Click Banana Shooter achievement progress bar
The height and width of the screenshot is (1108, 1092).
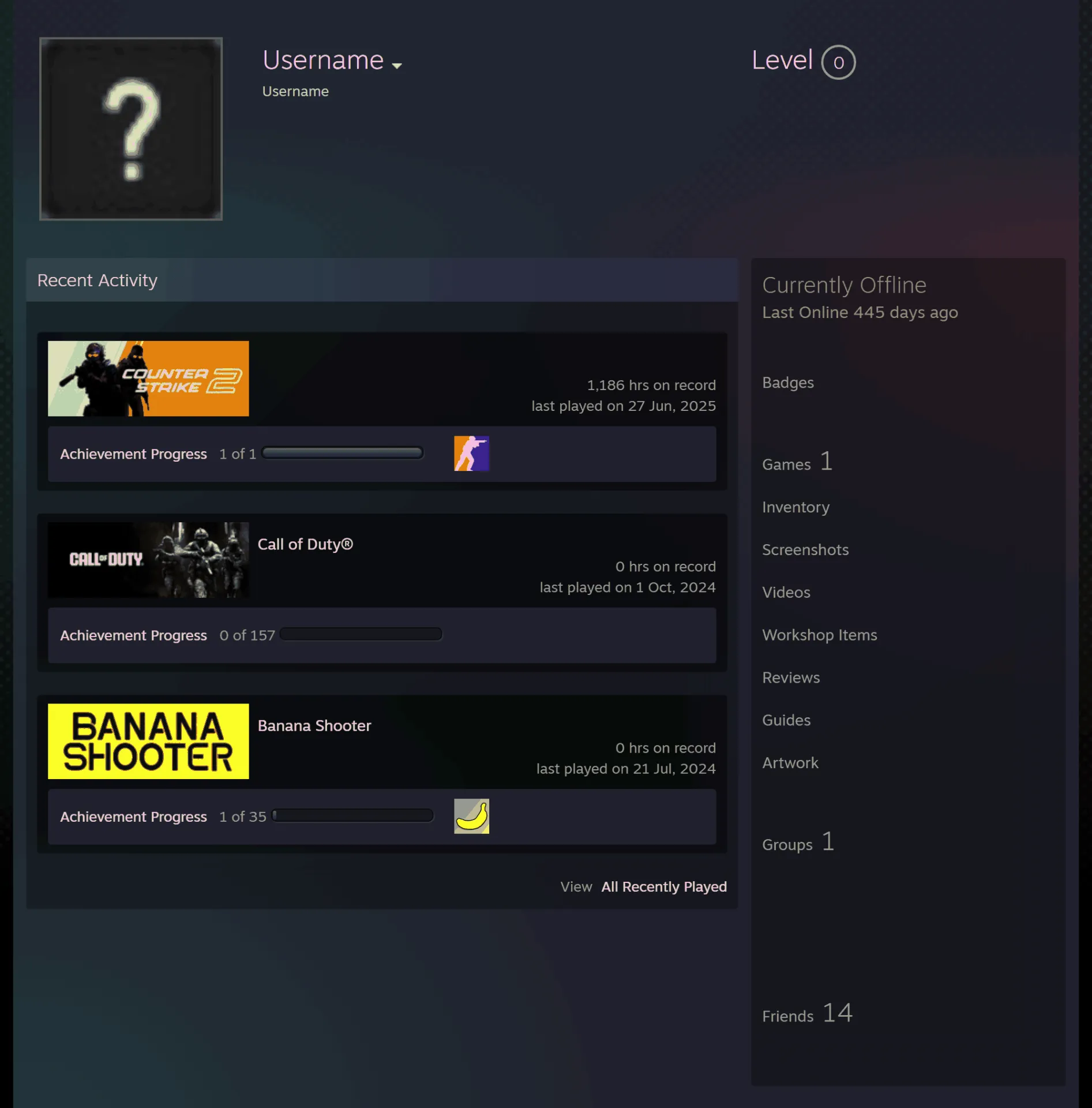352,815
